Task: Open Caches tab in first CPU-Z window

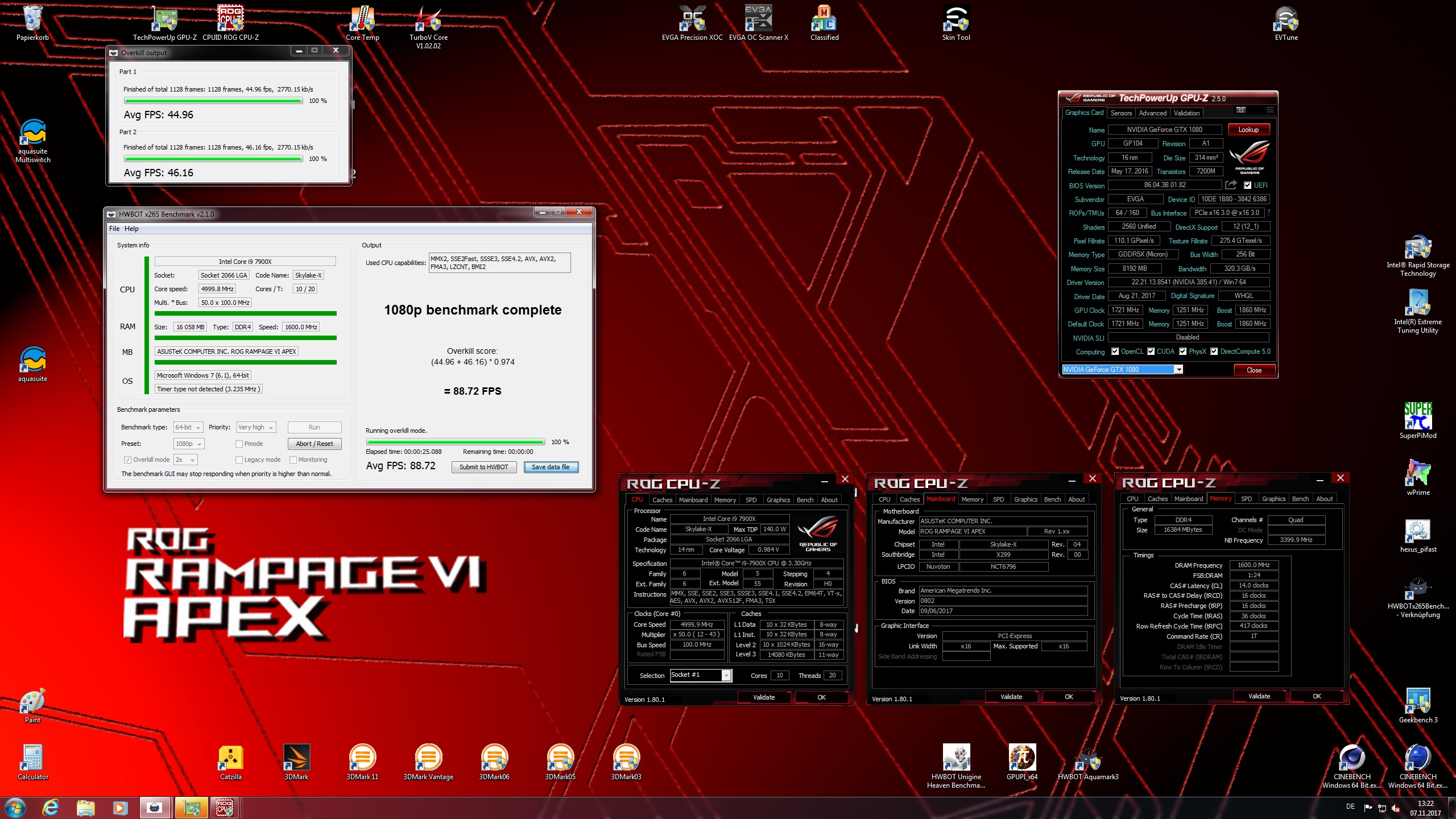Action: pos(662,500)
